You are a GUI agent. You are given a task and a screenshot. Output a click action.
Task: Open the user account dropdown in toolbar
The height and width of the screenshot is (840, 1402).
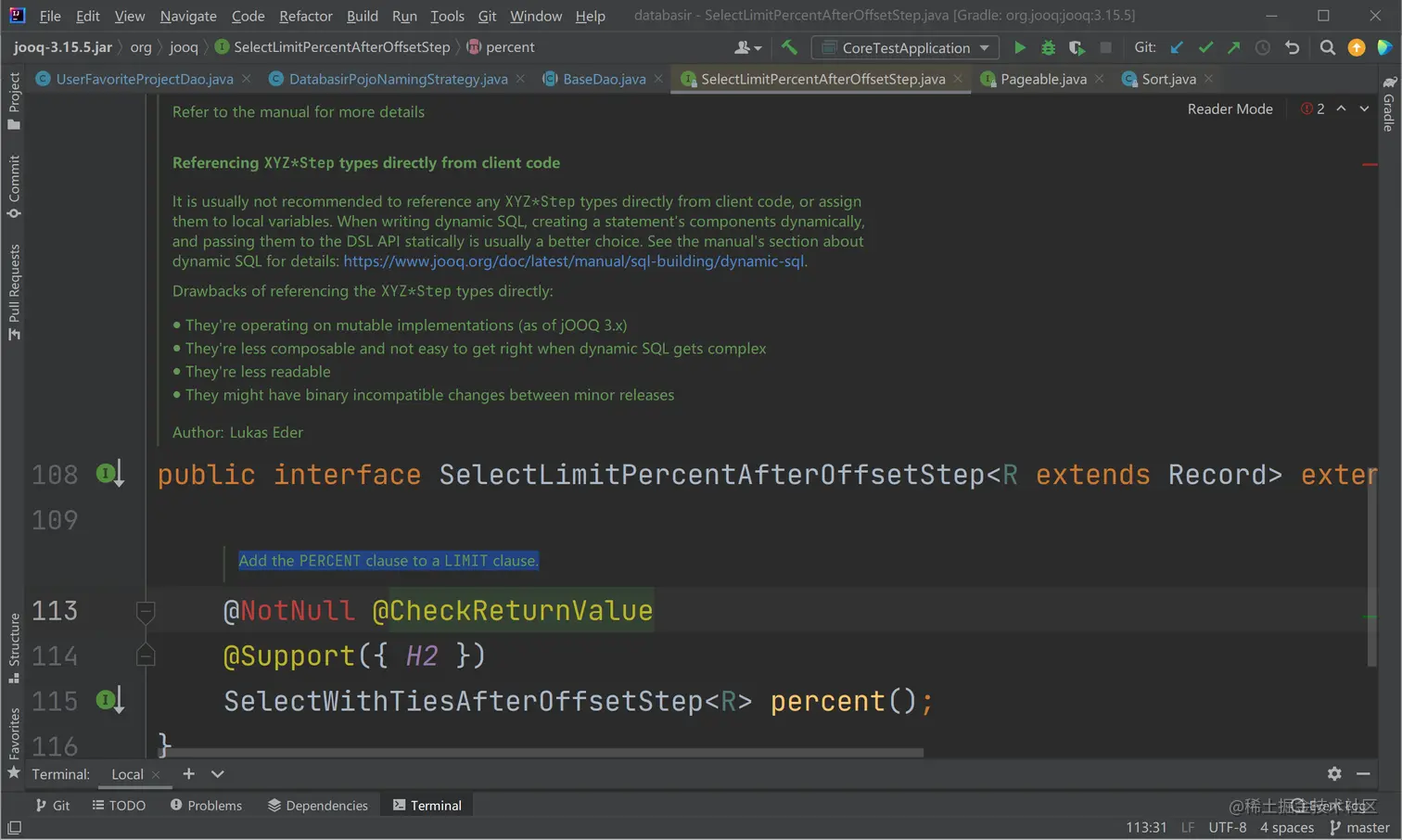point(747,47)
